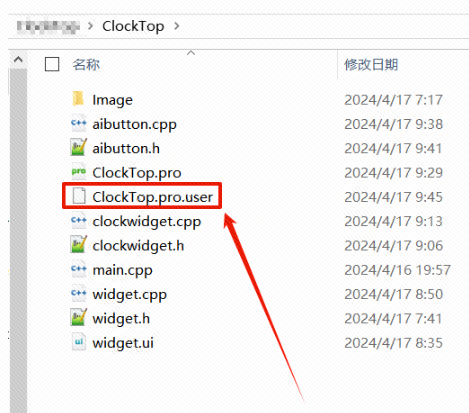Toggle the select-all checkbox beside 名称

click(x=52, y=64)
